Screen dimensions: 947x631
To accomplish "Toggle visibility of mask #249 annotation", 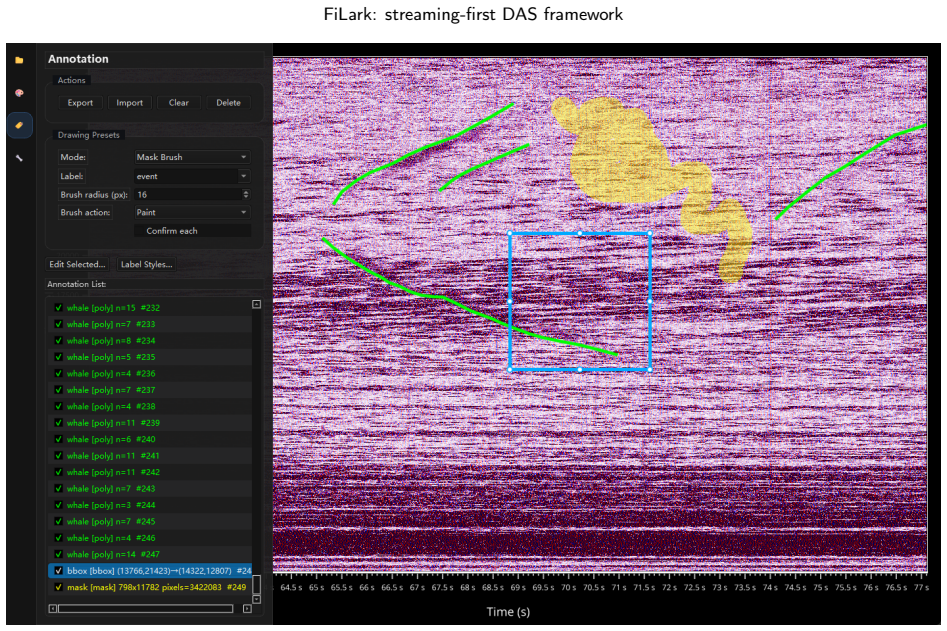I will coord(59,587).
